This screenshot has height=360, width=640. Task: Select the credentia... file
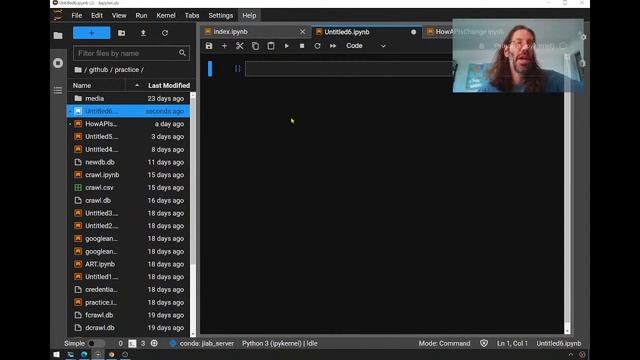tap(129, 289)
